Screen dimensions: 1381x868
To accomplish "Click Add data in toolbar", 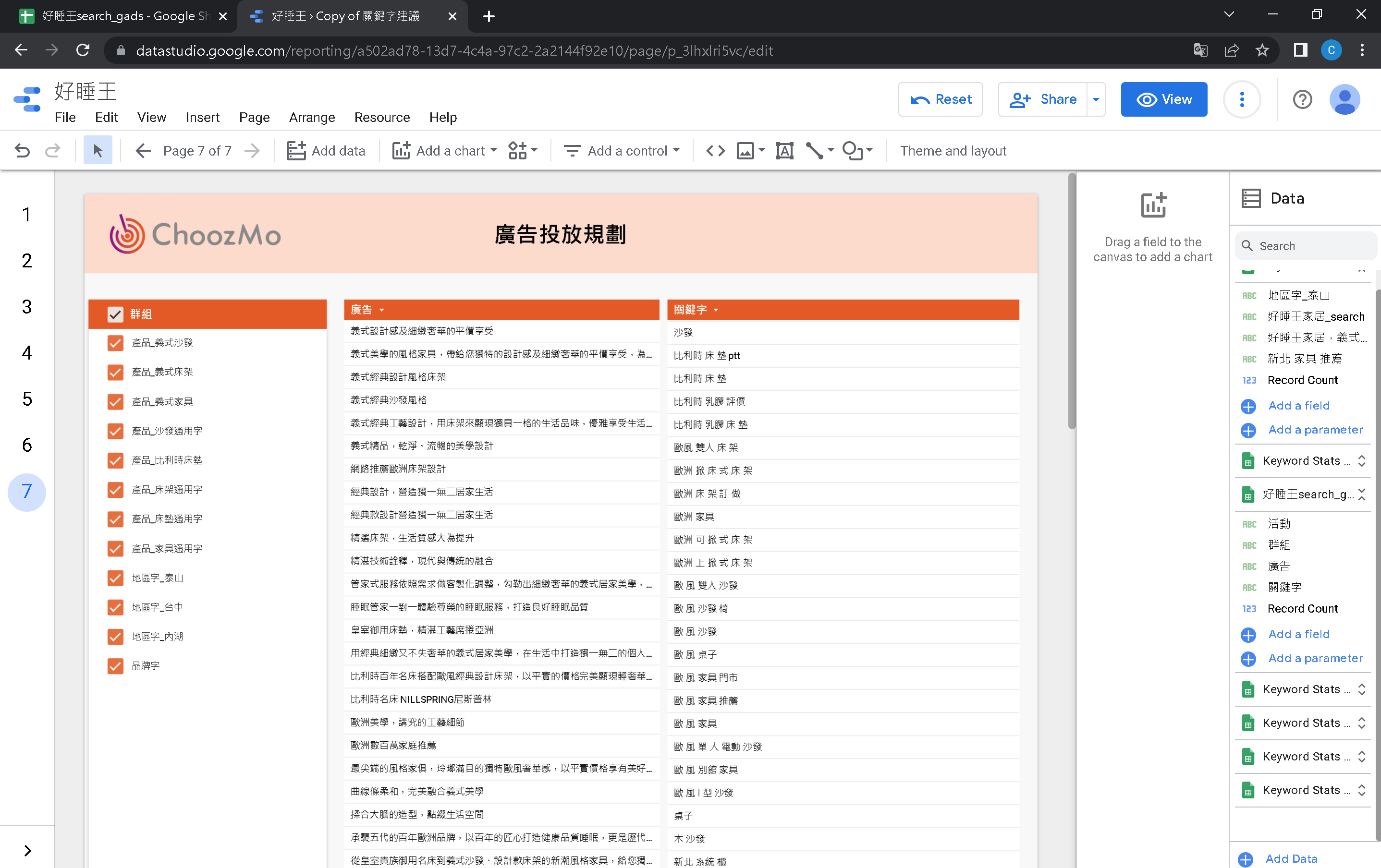I will point(326,151).
